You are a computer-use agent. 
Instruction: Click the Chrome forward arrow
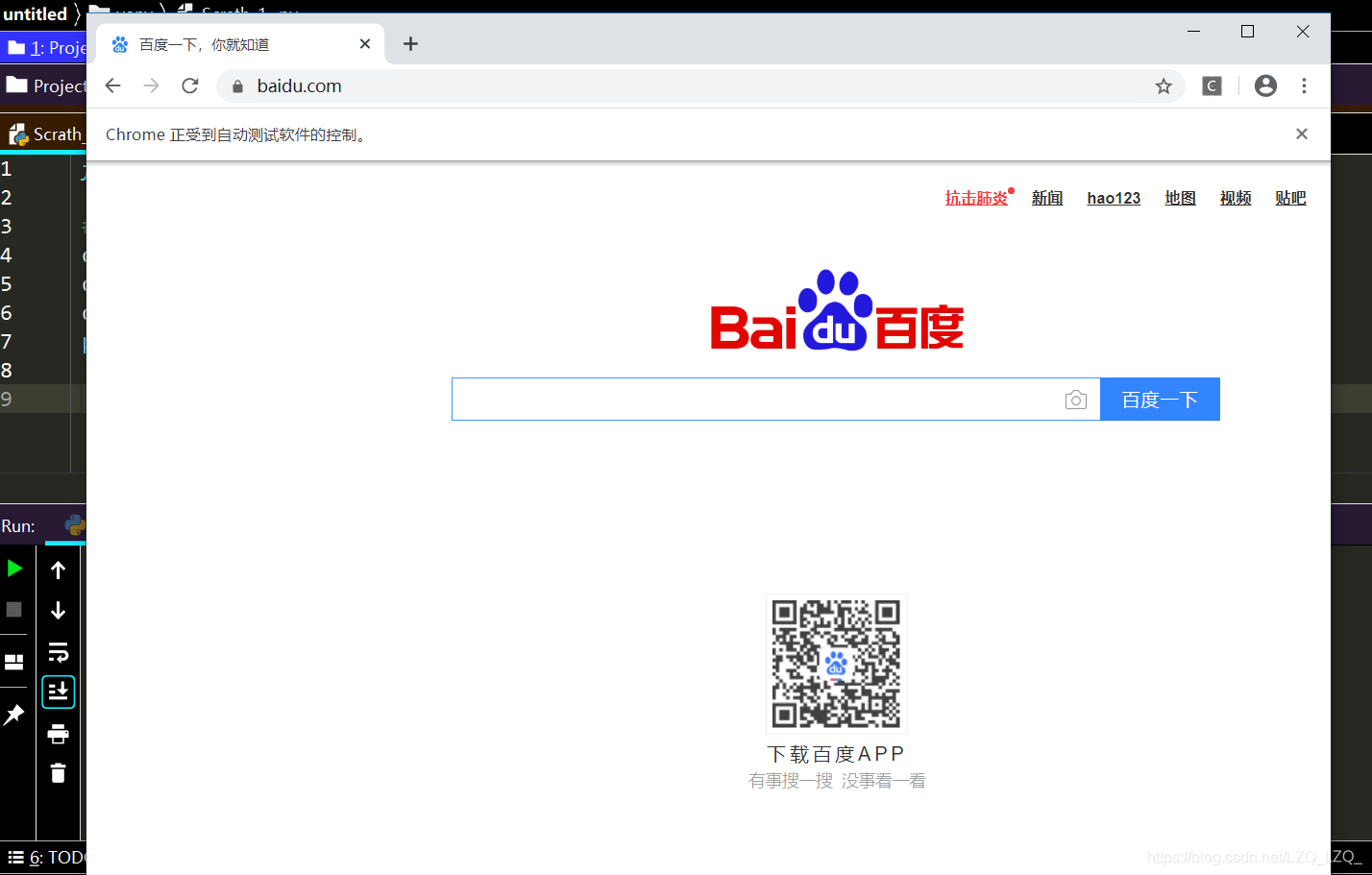(x=152, y=85)
